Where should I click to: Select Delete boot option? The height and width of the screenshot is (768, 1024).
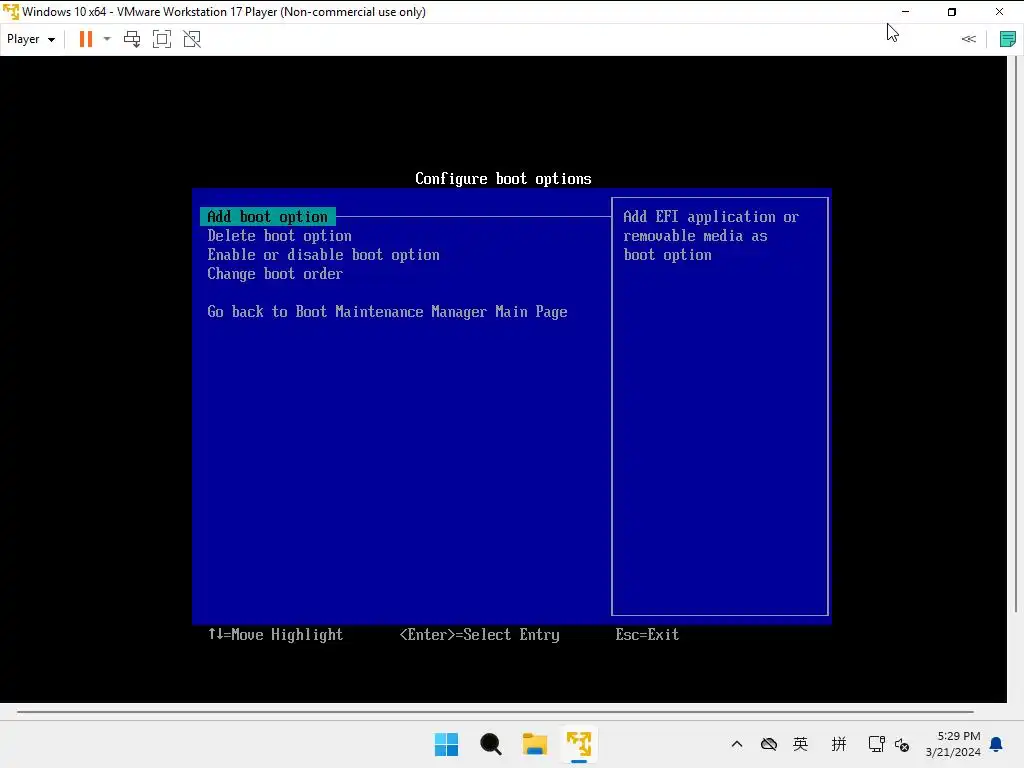[x=280, y=236]
